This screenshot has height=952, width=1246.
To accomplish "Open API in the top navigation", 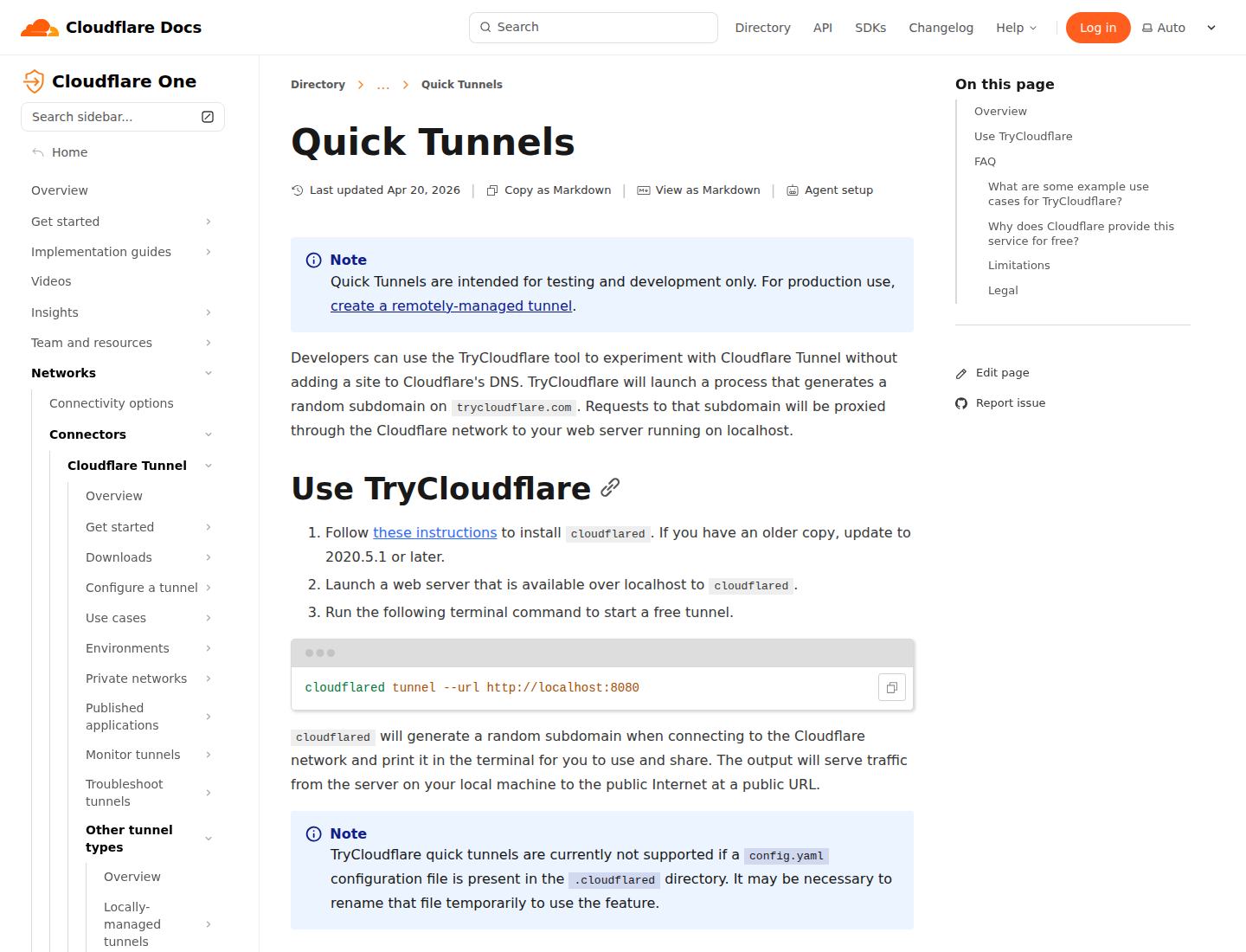I will 823,28.
